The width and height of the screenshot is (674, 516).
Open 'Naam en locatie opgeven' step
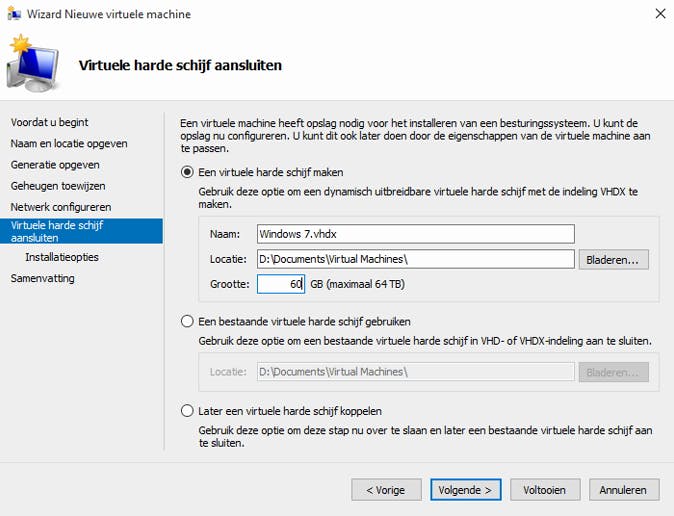68,143
